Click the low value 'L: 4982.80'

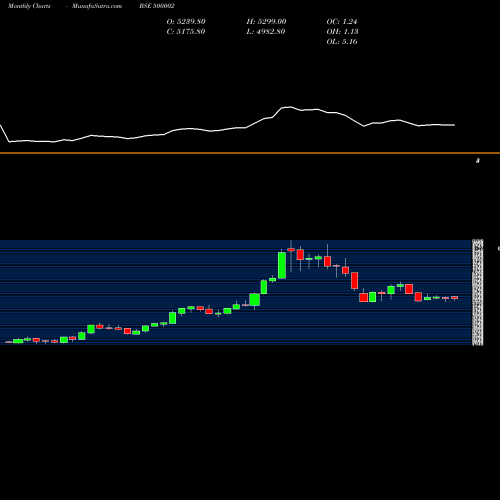(266, 31)
